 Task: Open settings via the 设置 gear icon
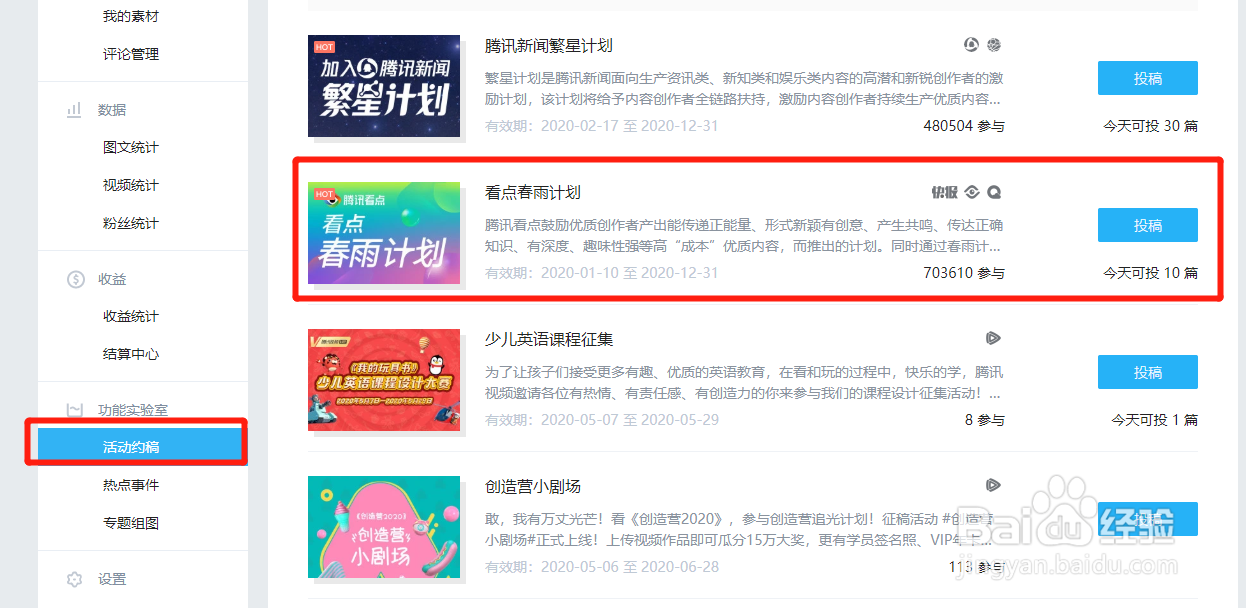[74, 579]
